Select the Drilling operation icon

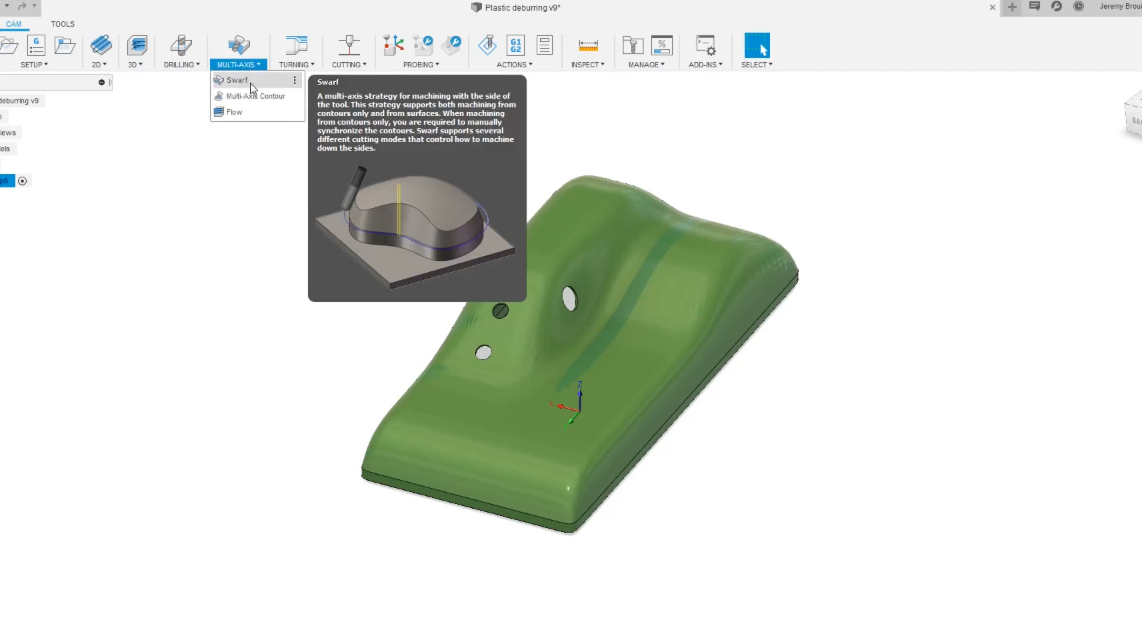click(181, 45)
